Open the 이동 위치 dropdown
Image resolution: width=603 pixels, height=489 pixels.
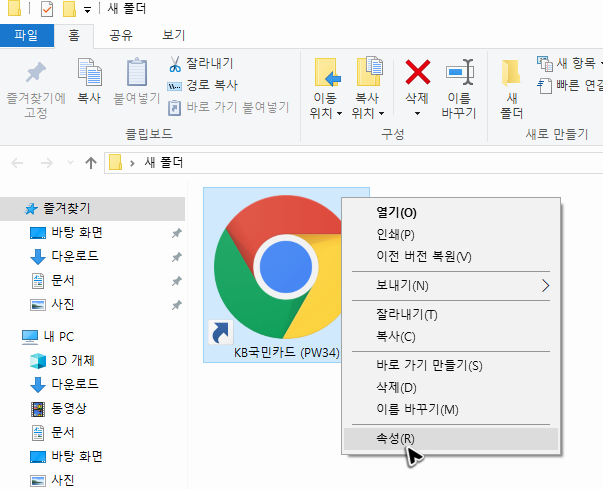click(x=326, y=88)
